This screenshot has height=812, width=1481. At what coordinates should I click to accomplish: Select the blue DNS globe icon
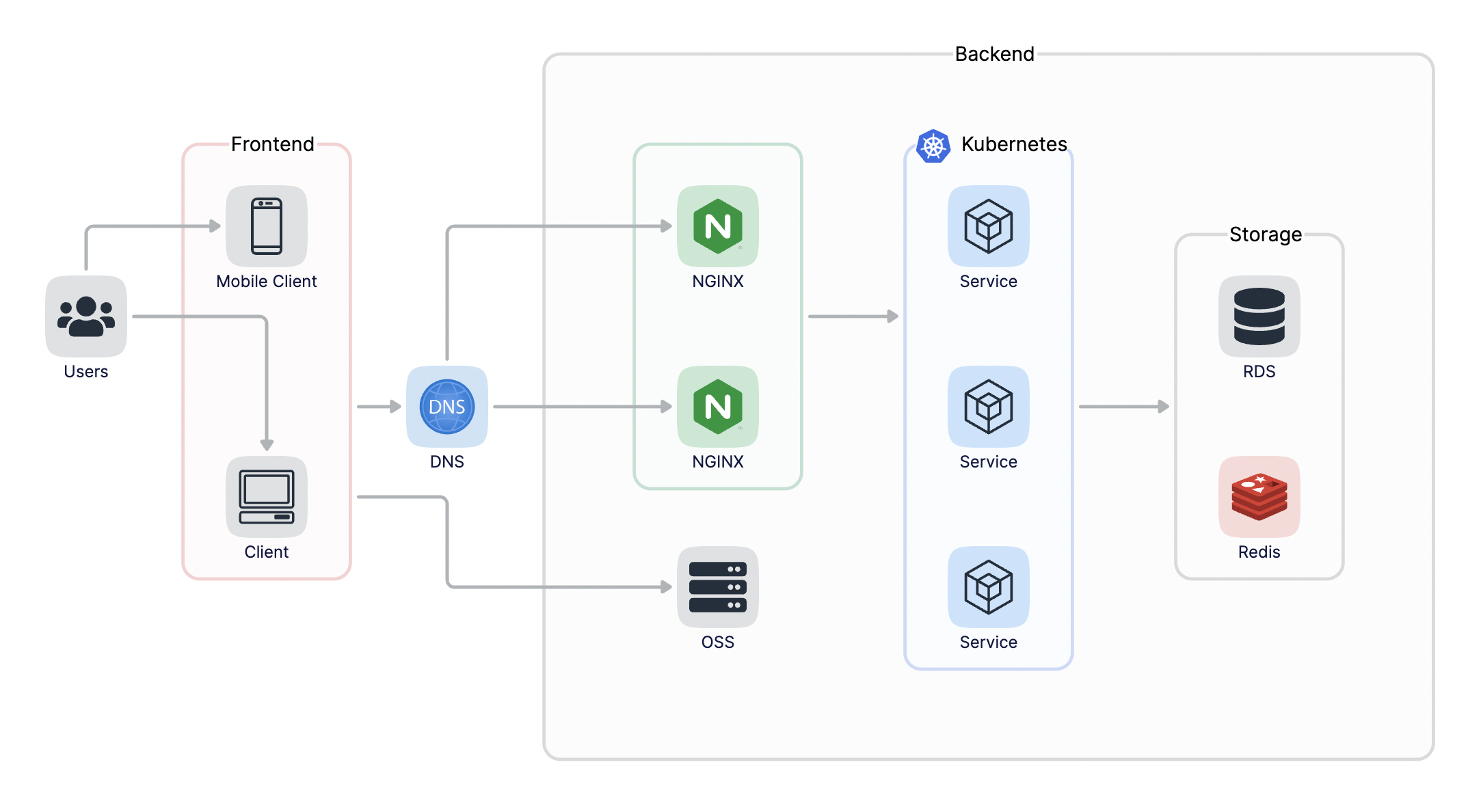pyautogui.click(x=447, y=407)
